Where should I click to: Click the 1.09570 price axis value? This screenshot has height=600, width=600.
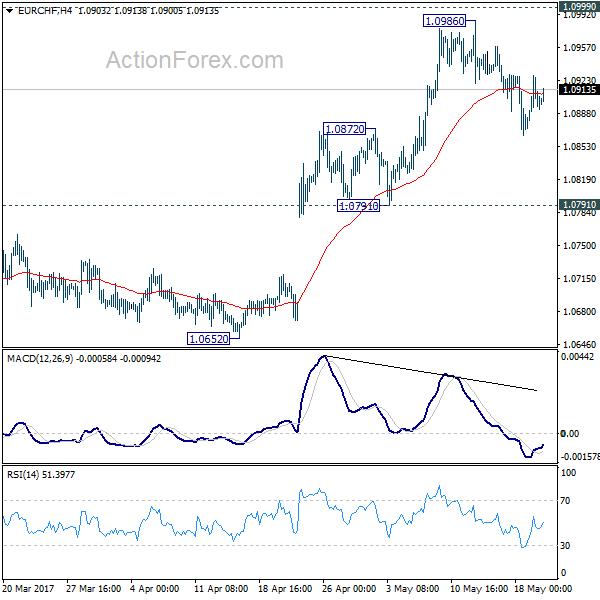[x=579, y=47]
